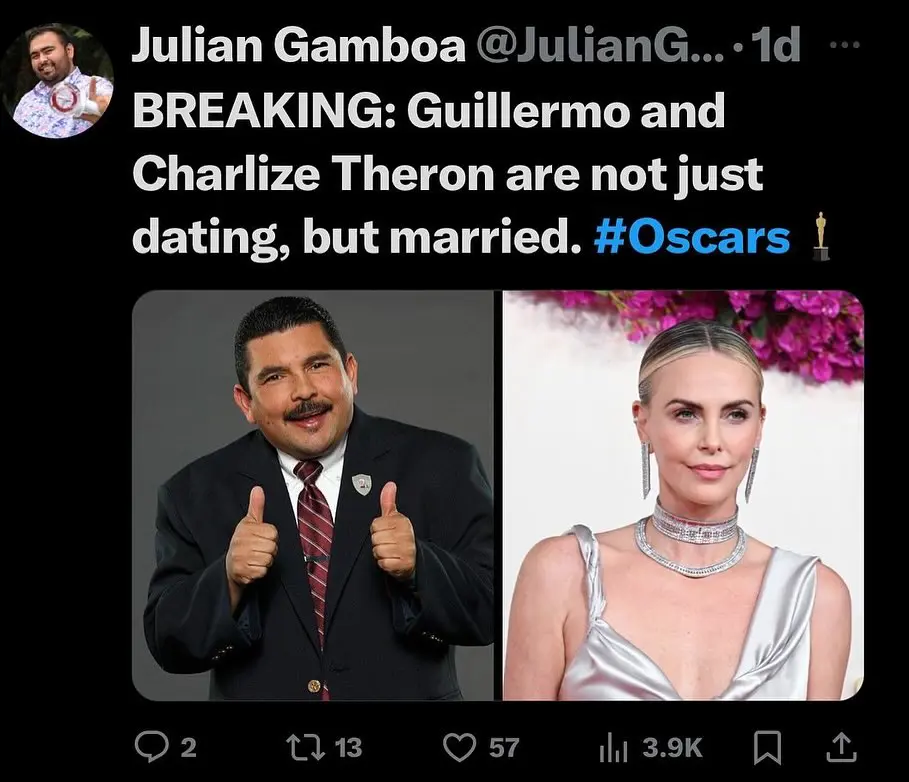Screen dimensions: 909x782
Task: Click the like count 57
Action: coord(503,748)
